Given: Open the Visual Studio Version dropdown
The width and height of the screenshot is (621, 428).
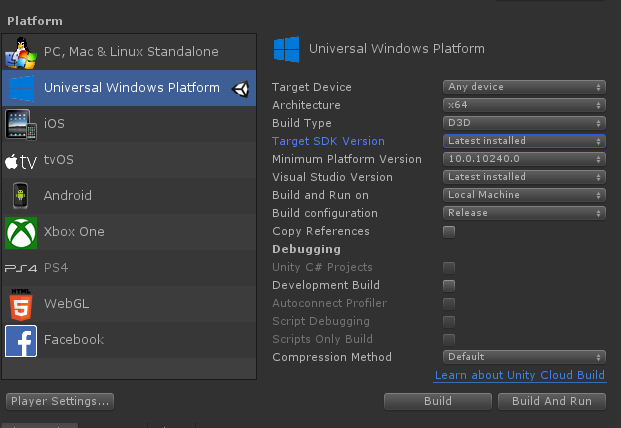Looking at the screenshot, I should 524,177.
